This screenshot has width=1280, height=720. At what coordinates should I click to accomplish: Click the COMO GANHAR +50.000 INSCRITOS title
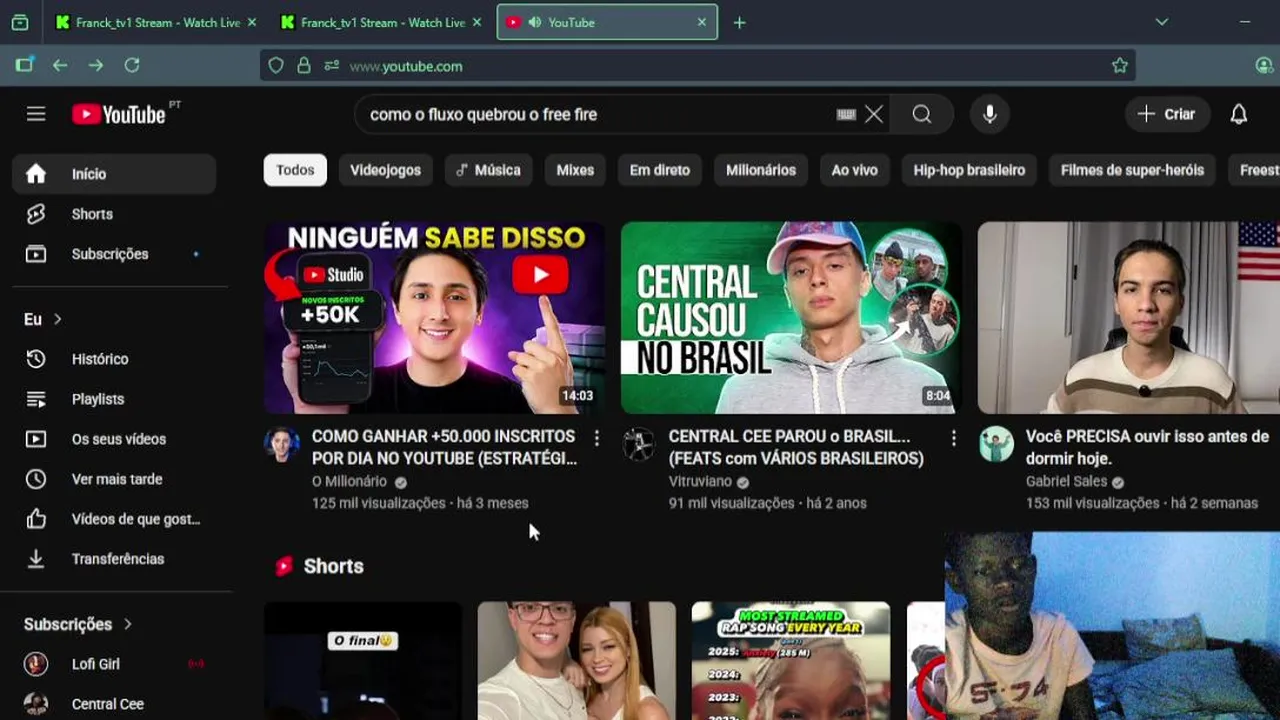click(444, 447)
